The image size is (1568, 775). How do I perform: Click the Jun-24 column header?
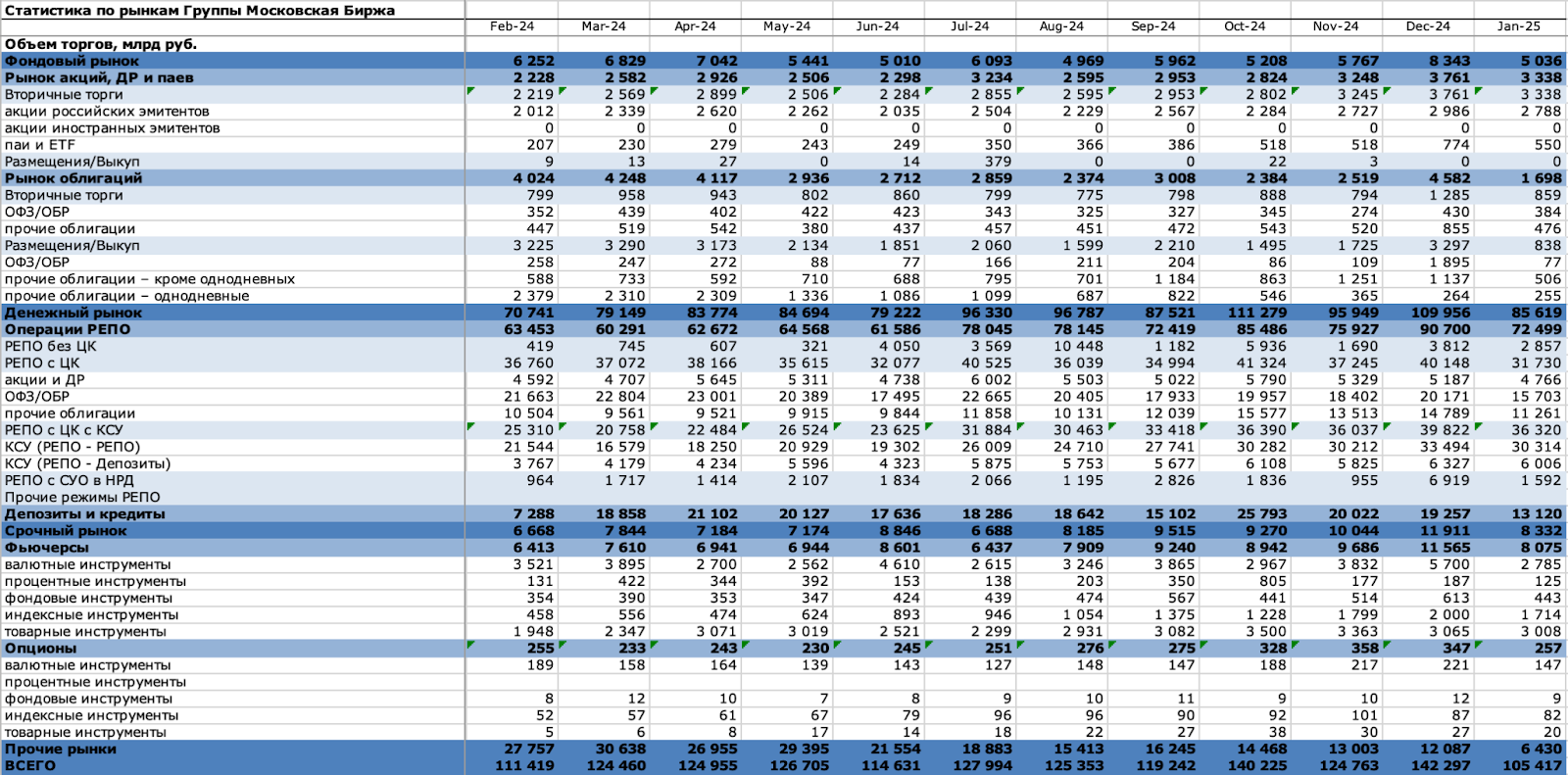877,26
